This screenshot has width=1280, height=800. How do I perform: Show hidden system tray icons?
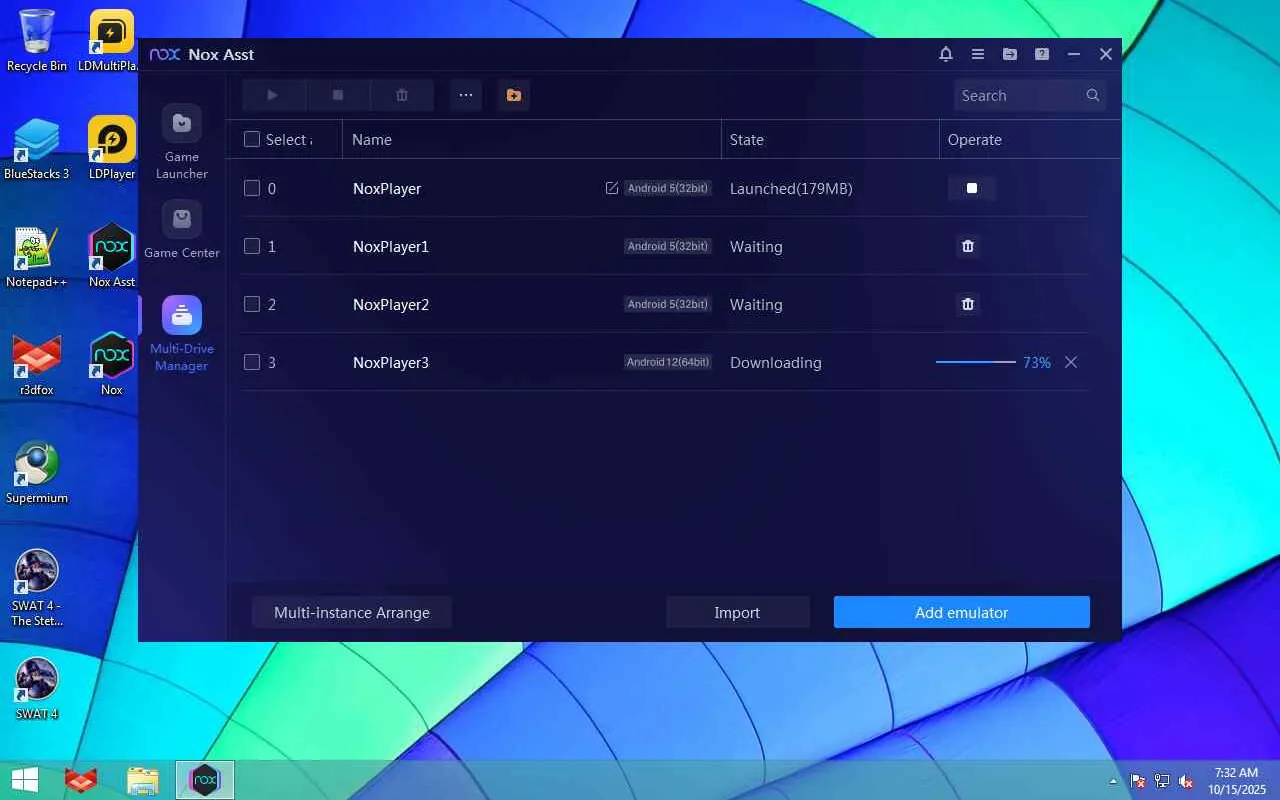pos(1113,781)
